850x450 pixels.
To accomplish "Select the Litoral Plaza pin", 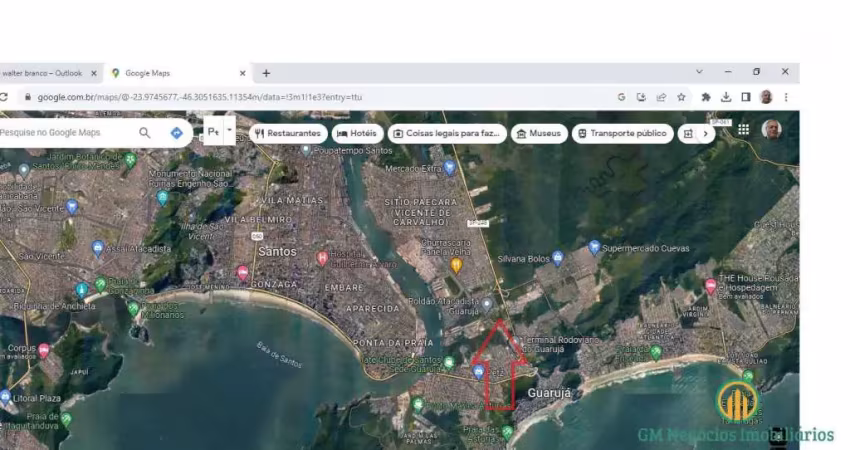I will click(x=5, y=397).
